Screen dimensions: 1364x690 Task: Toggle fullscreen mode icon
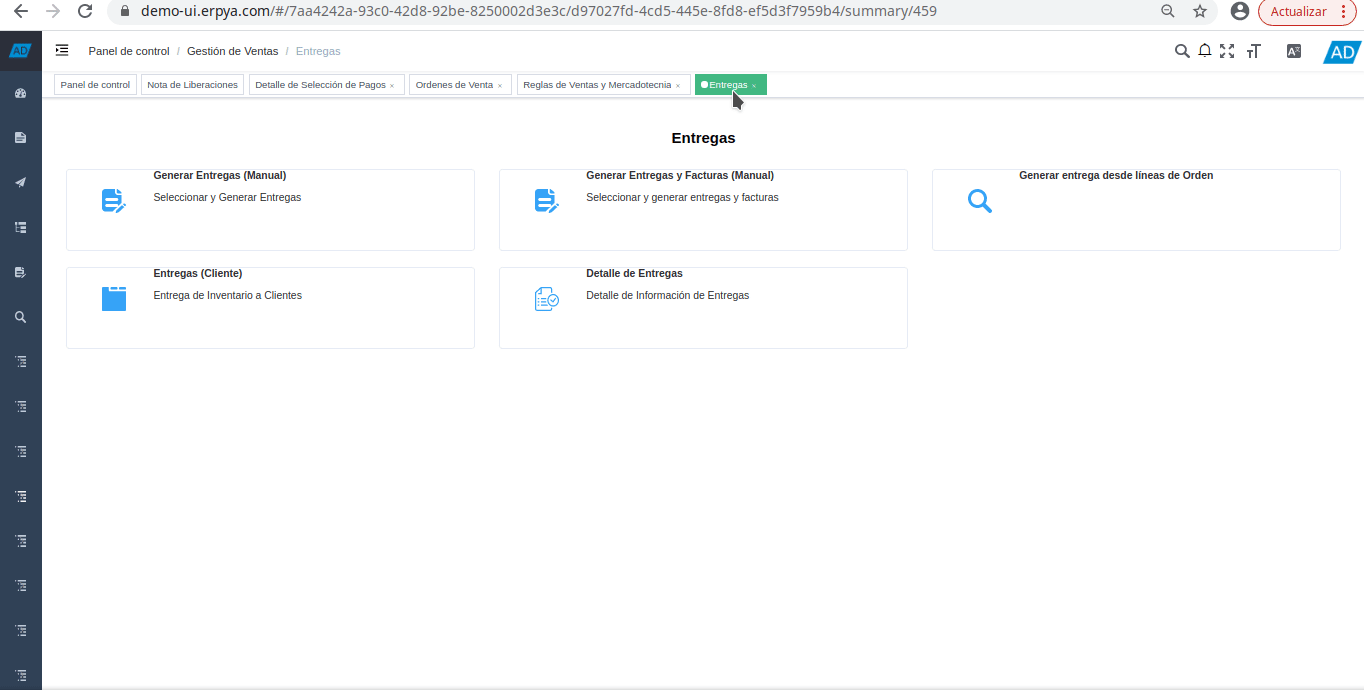click(x=1227, y=51)
